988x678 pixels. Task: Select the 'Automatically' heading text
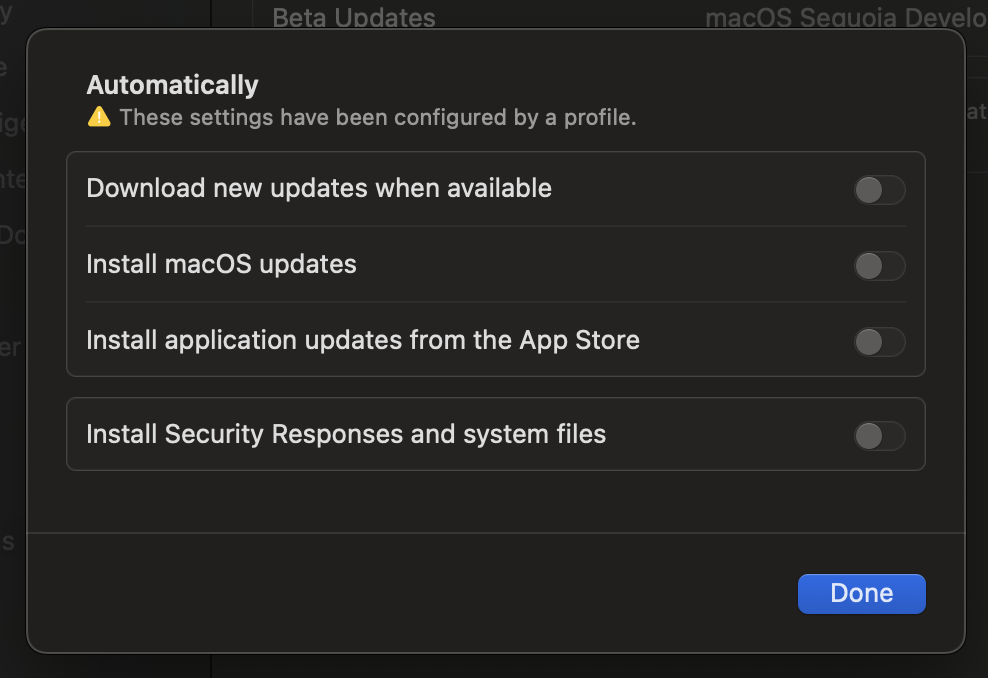pyautogui.click(x=173, y=85)
